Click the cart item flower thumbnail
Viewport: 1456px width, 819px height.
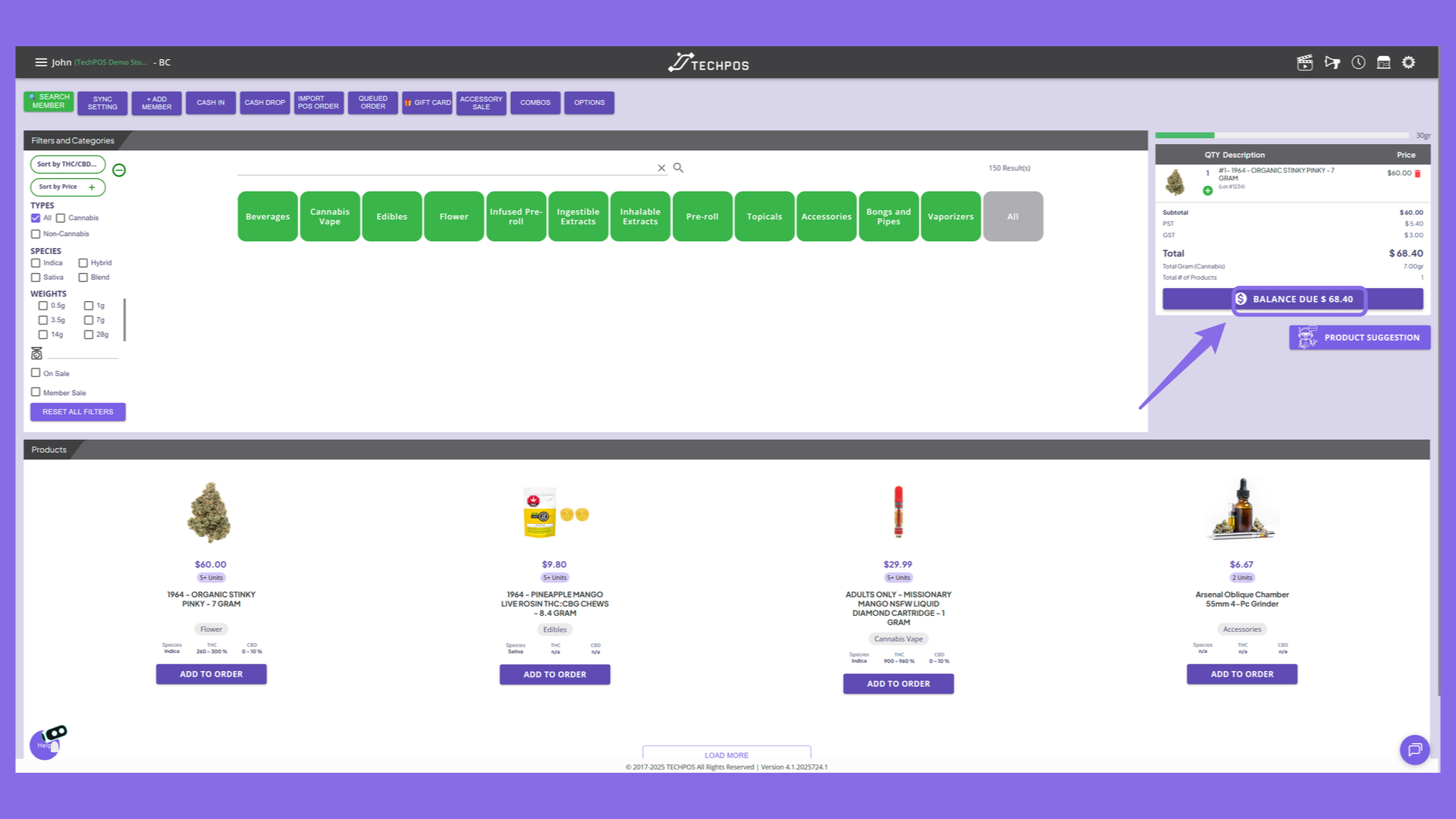point(1175,182)
